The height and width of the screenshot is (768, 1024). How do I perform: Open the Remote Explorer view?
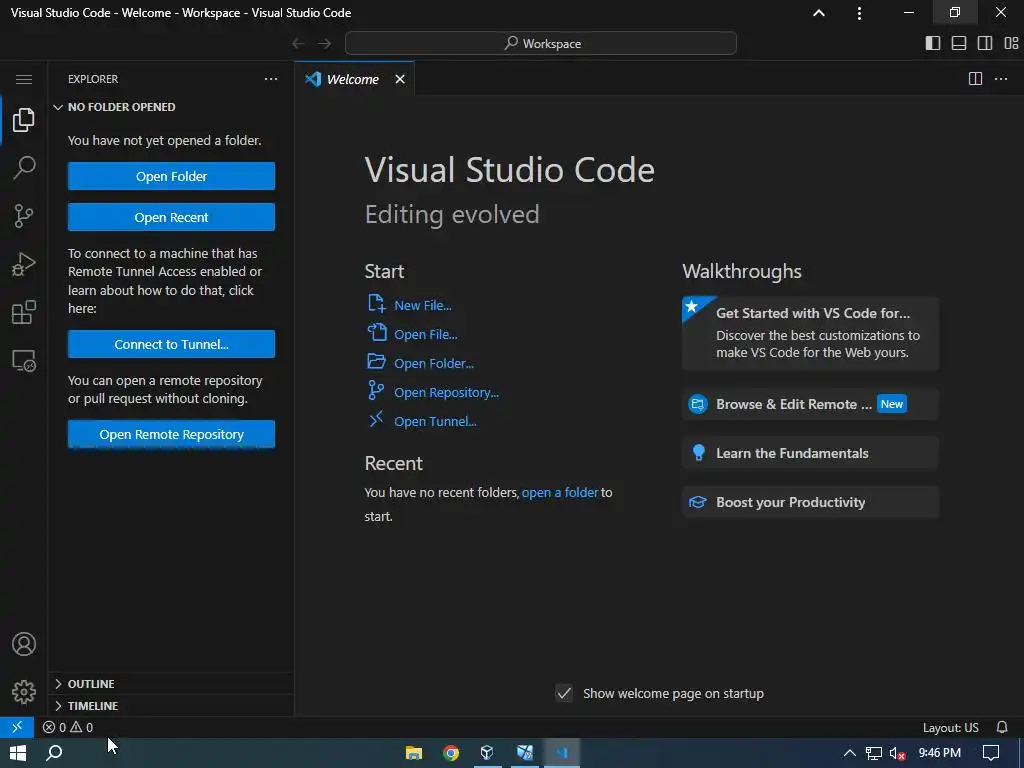point(24,360)
